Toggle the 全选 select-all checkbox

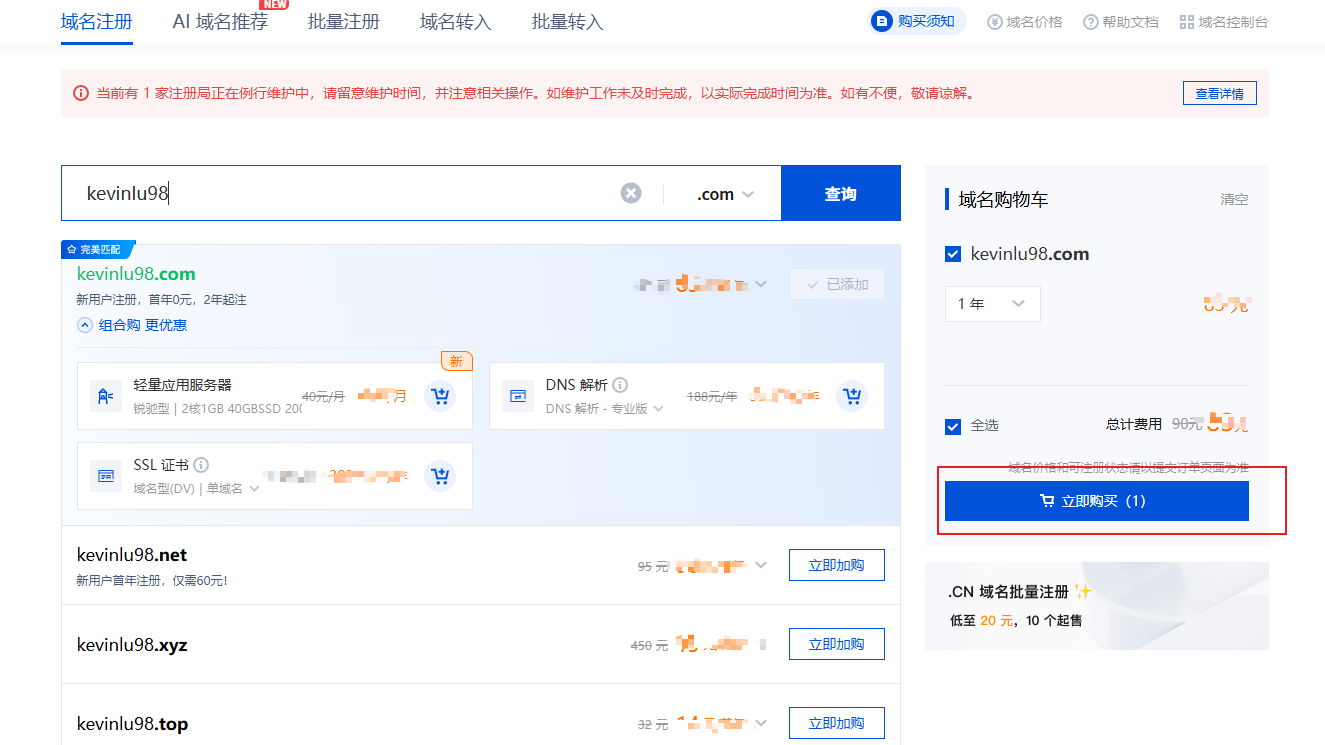[x=953, y=425]
